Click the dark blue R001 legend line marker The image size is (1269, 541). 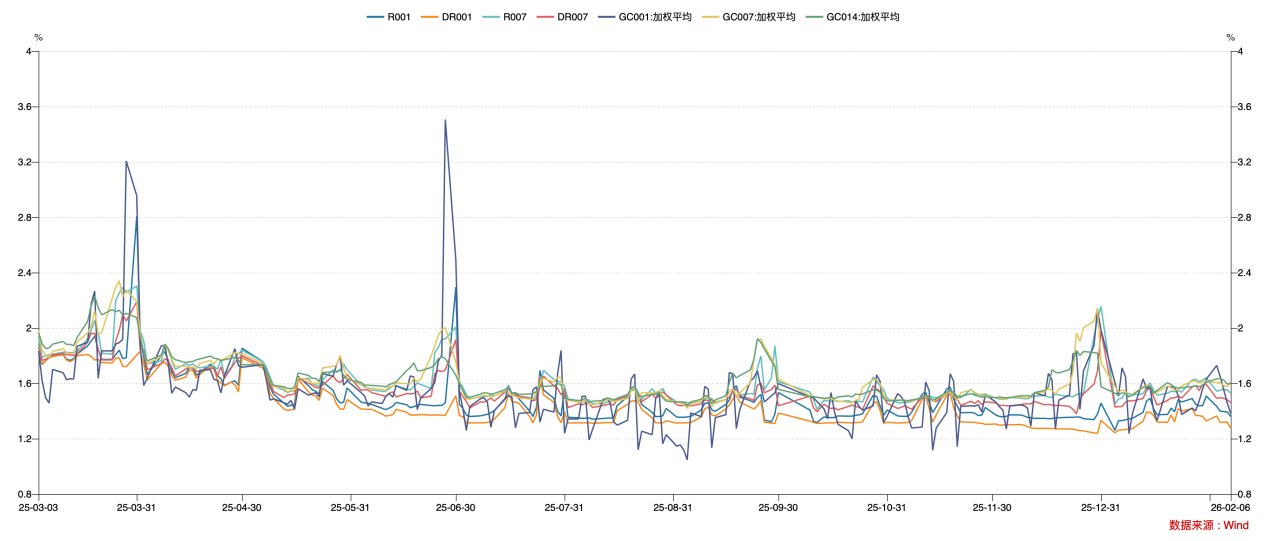click(376, 17)
